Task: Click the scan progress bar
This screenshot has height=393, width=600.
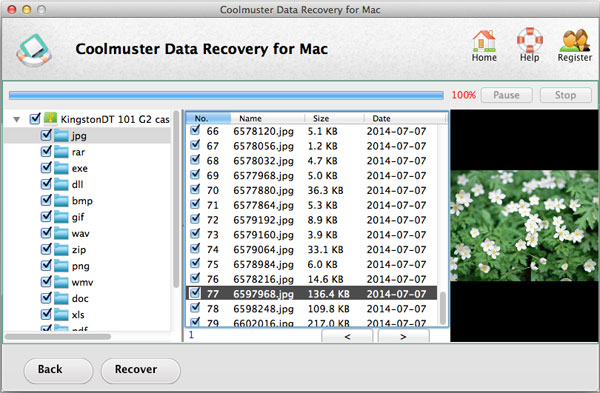Action: (226, 95)
